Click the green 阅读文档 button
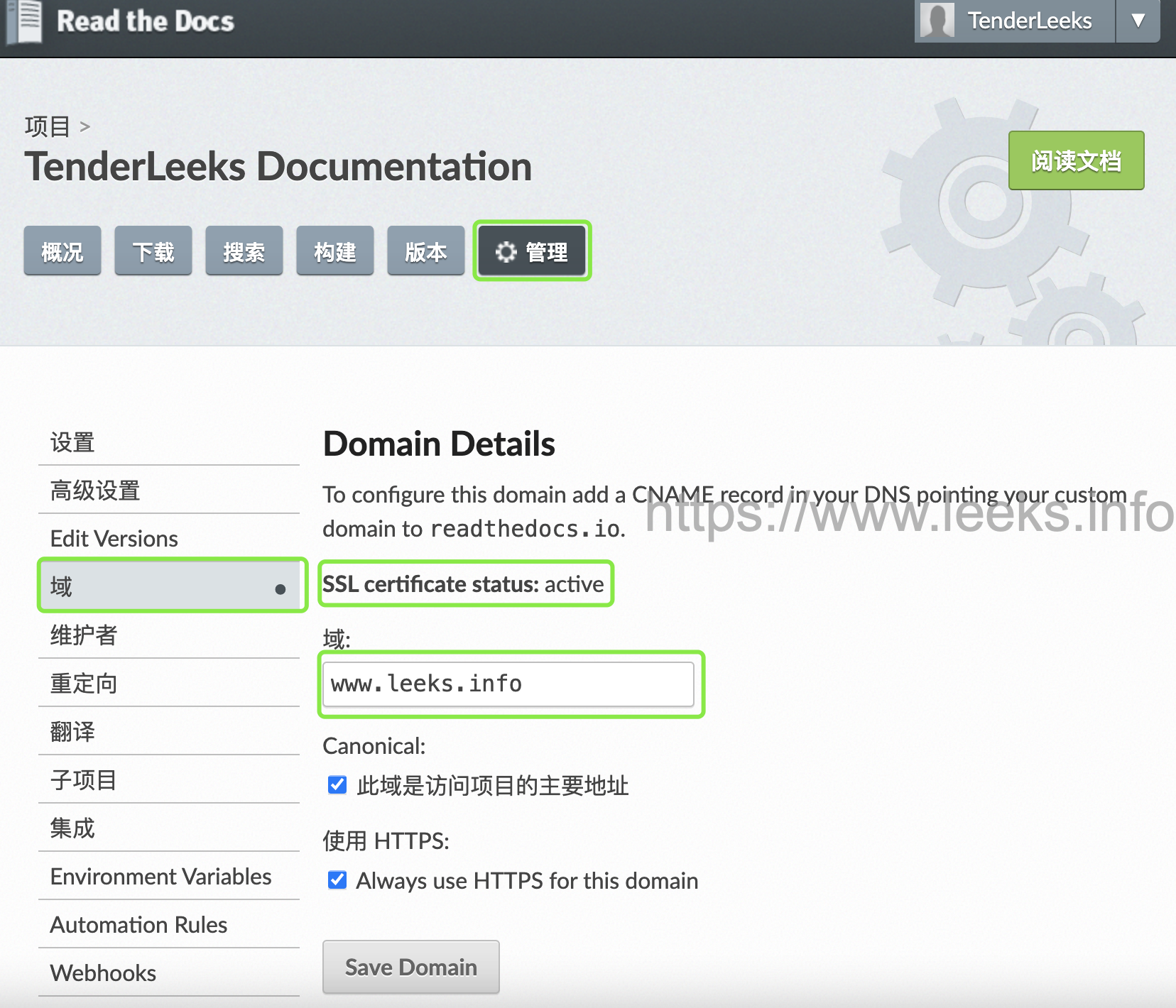Screen dimensions: 1176x1008 tap(1076, 160)
